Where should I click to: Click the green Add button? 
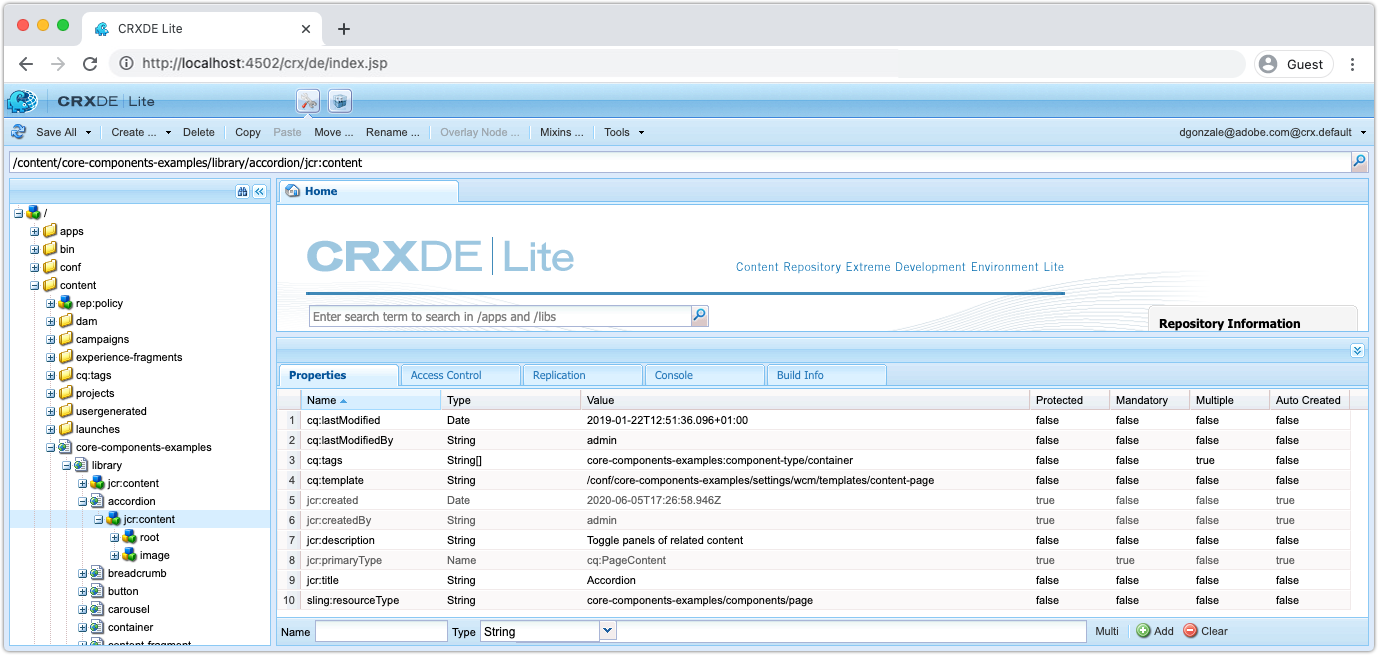(x=1155, y=631)
